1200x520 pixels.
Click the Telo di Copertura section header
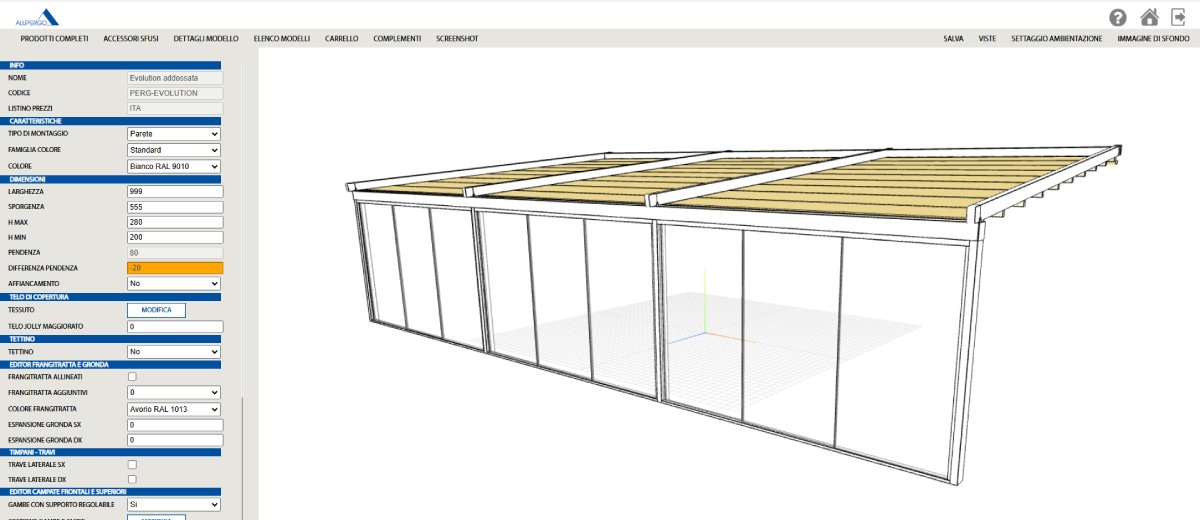point(110,297)
